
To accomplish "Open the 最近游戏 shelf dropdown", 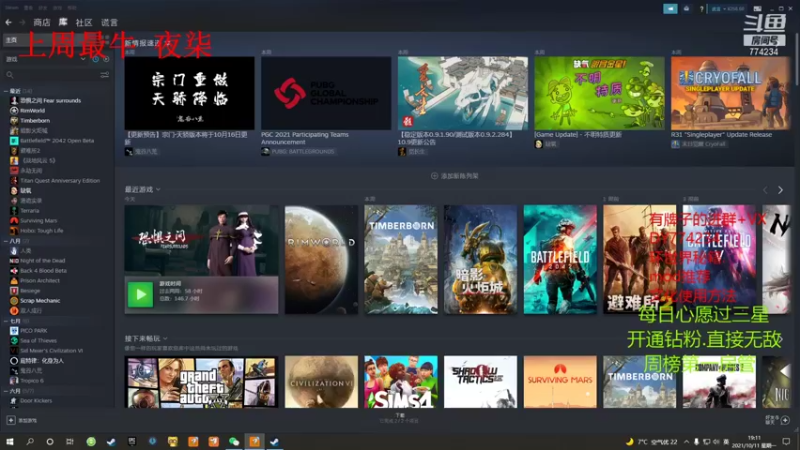I will pos(142,189).
